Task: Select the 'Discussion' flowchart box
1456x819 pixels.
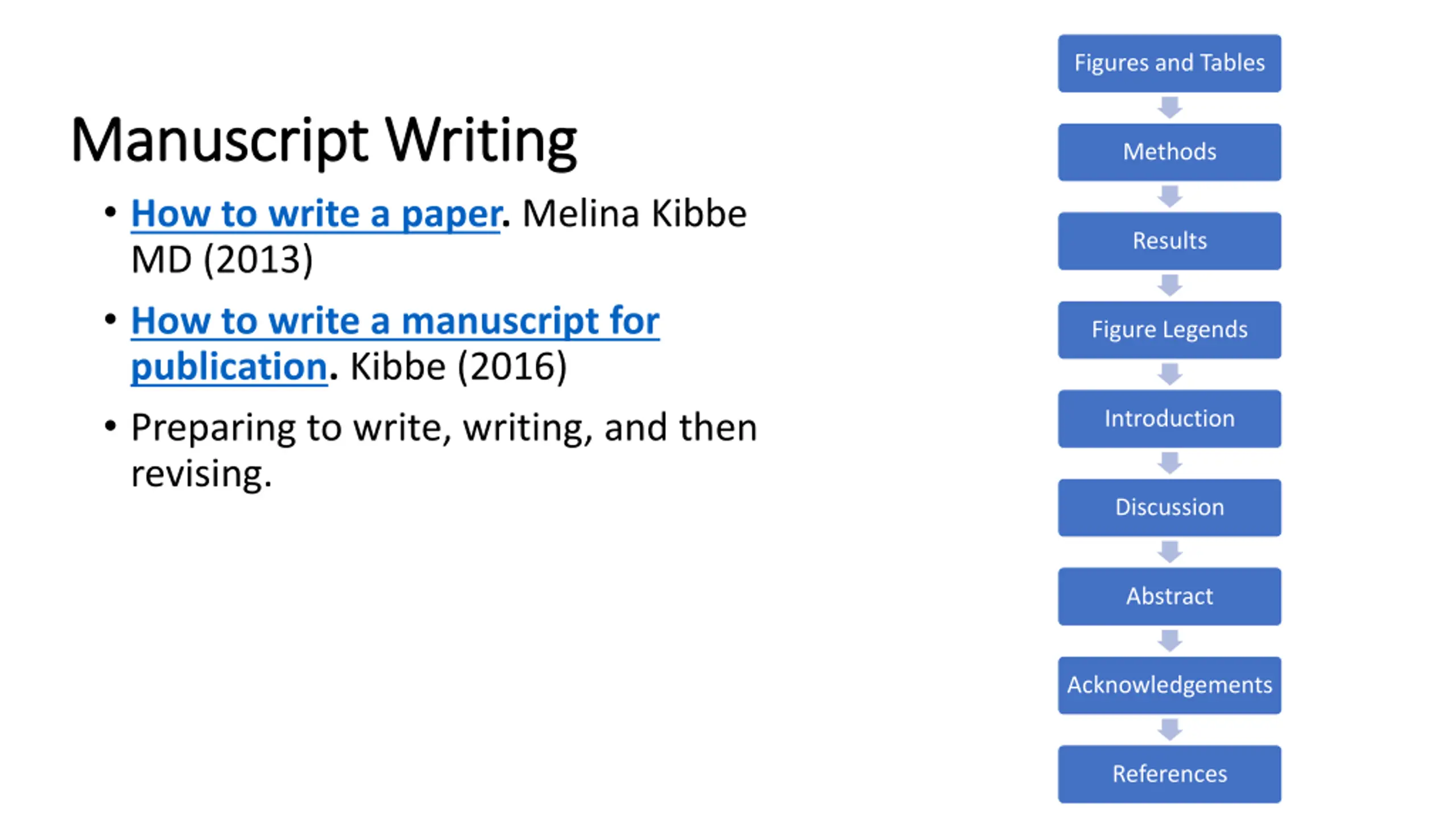Action: click(x=1169, y=507)
